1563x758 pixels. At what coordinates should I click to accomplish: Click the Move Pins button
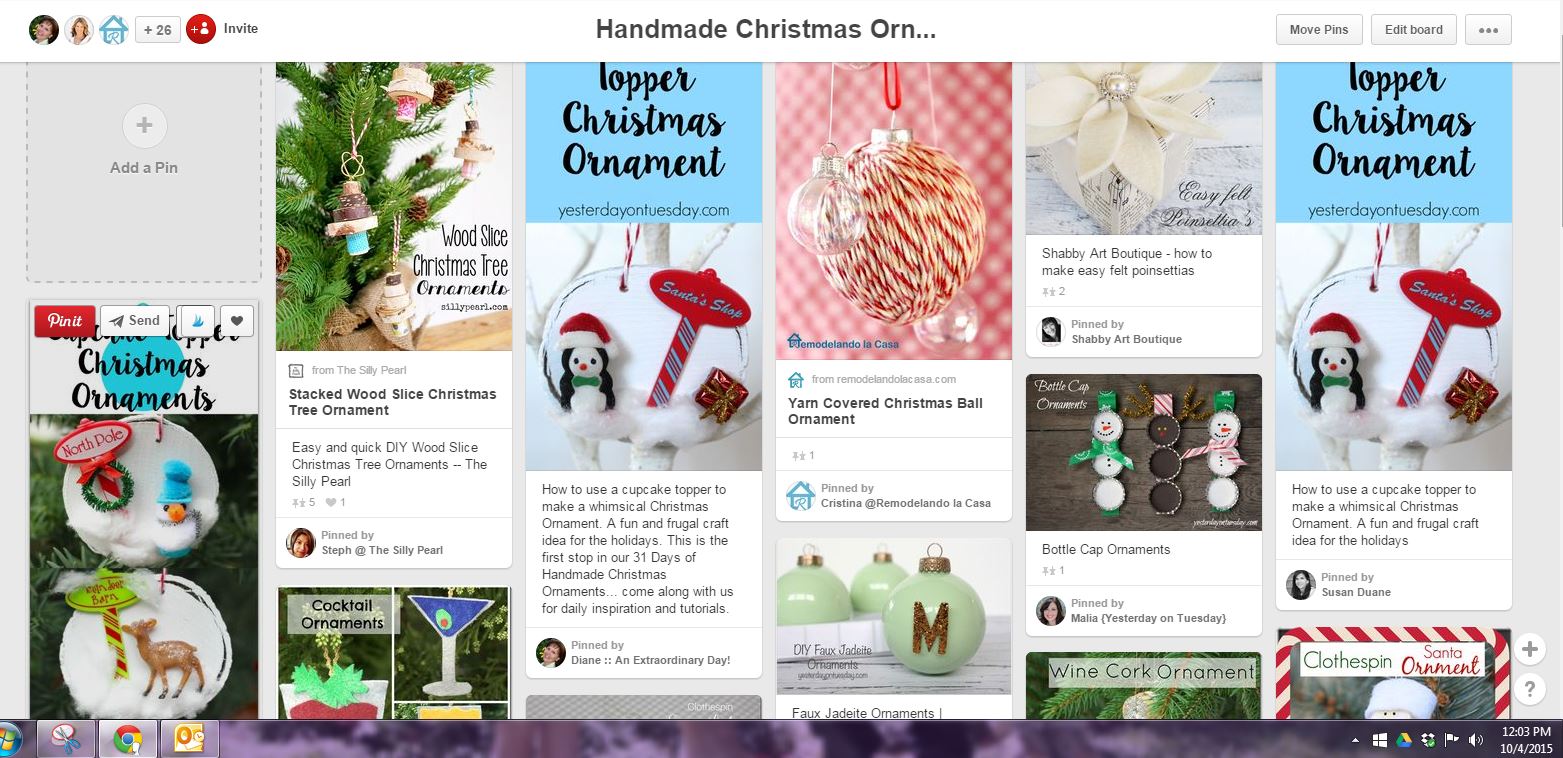point(1319,29)
